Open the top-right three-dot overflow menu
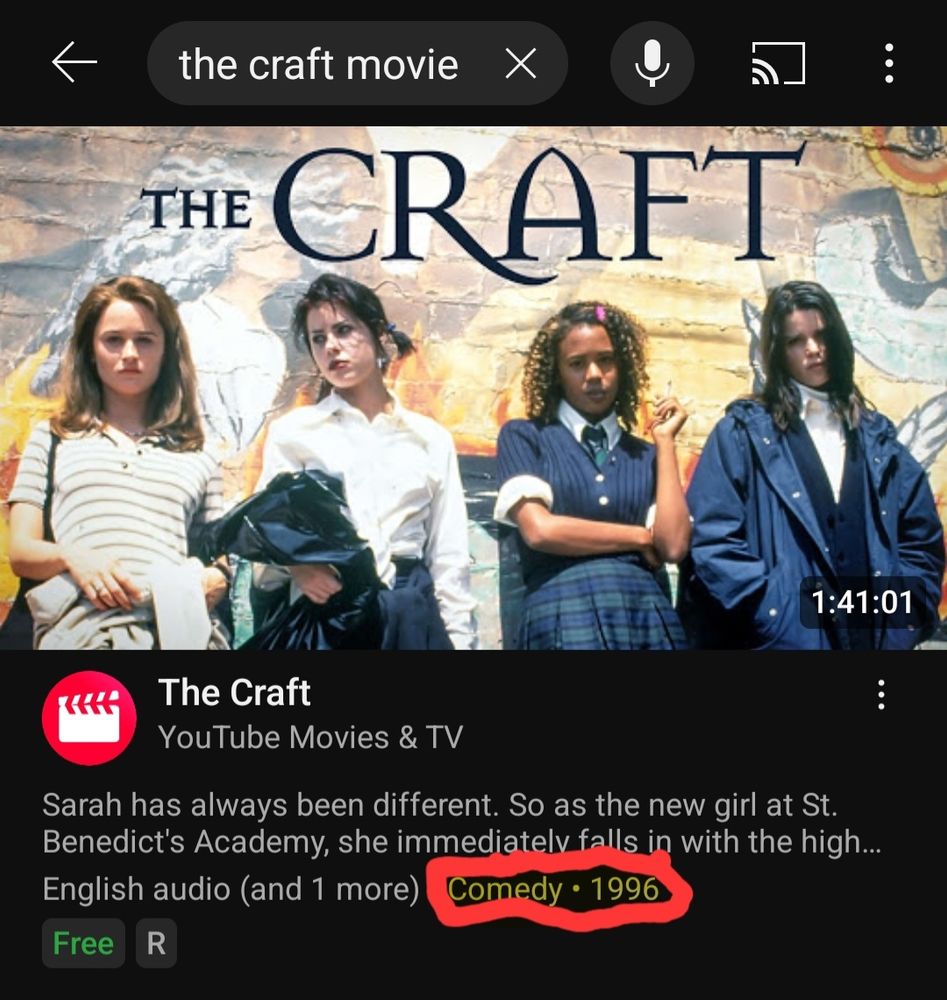The width and height of the screenshot is (947, 1000). tap(889, 63)
